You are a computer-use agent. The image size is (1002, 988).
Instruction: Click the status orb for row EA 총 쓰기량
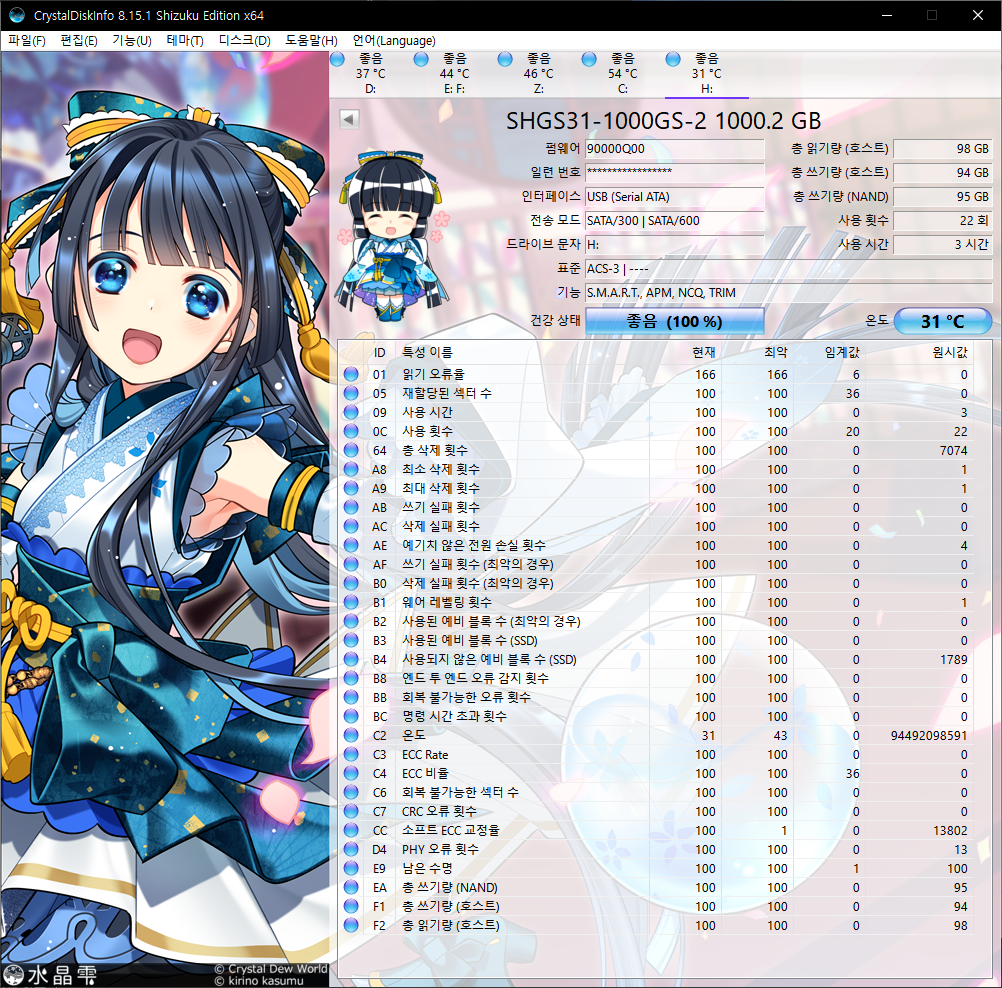[351, 887]
